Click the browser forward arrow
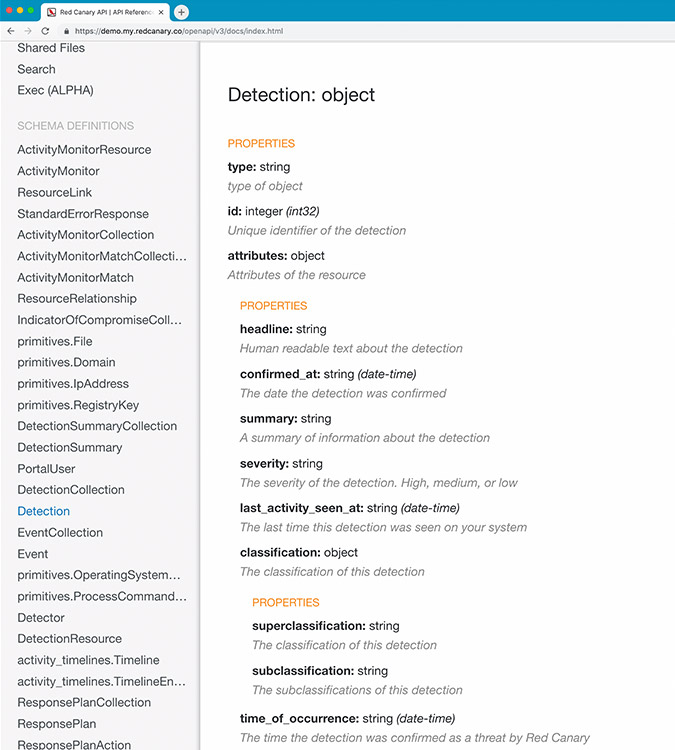Screen dimensions: 675x750 [x=28, y=31]
